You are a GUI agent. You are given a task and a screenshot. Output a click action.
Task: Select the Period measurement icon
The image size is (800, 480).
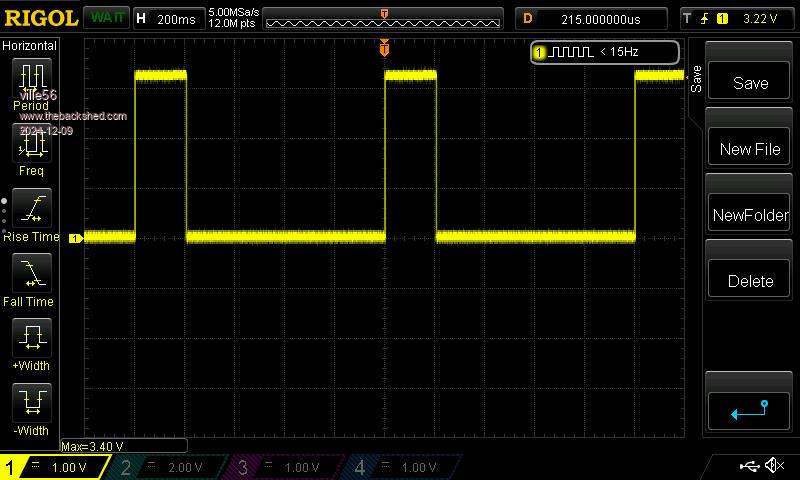pos(31,79)
